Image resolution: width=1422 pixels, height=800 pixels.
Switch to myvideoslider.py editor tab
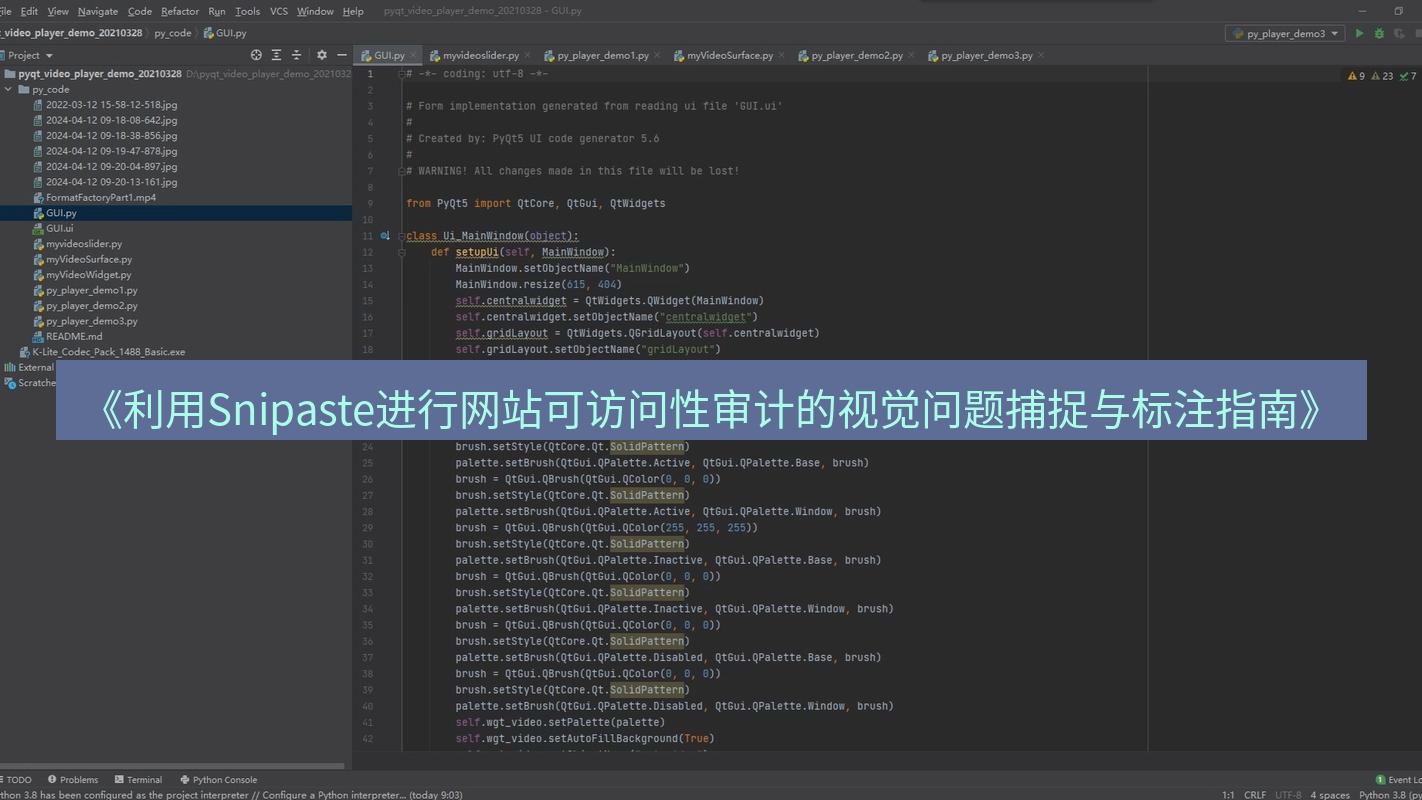480,55
